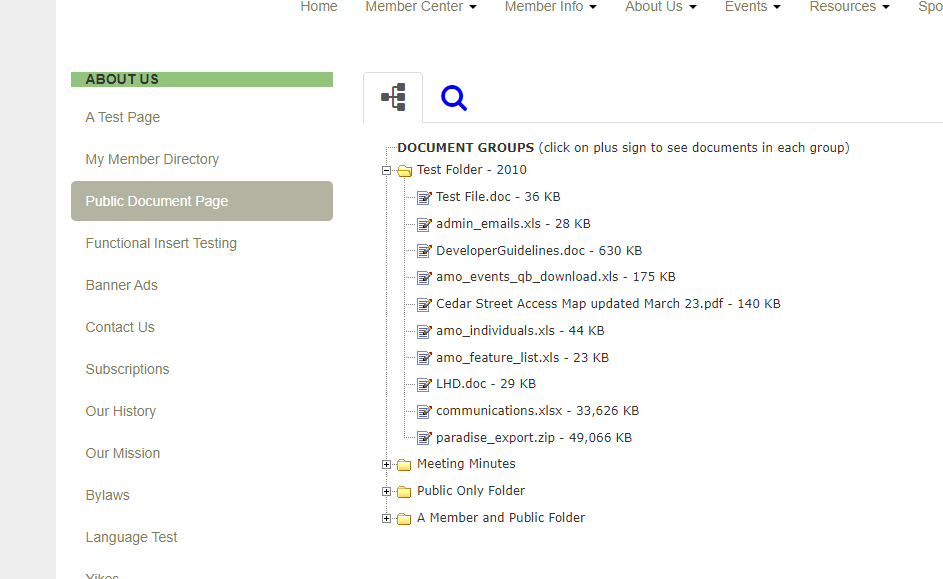Image resolution: width=943 pixels, height=579 pixels.
Task: Open the Member Center dropdown menu
Action: click(420, 7)
